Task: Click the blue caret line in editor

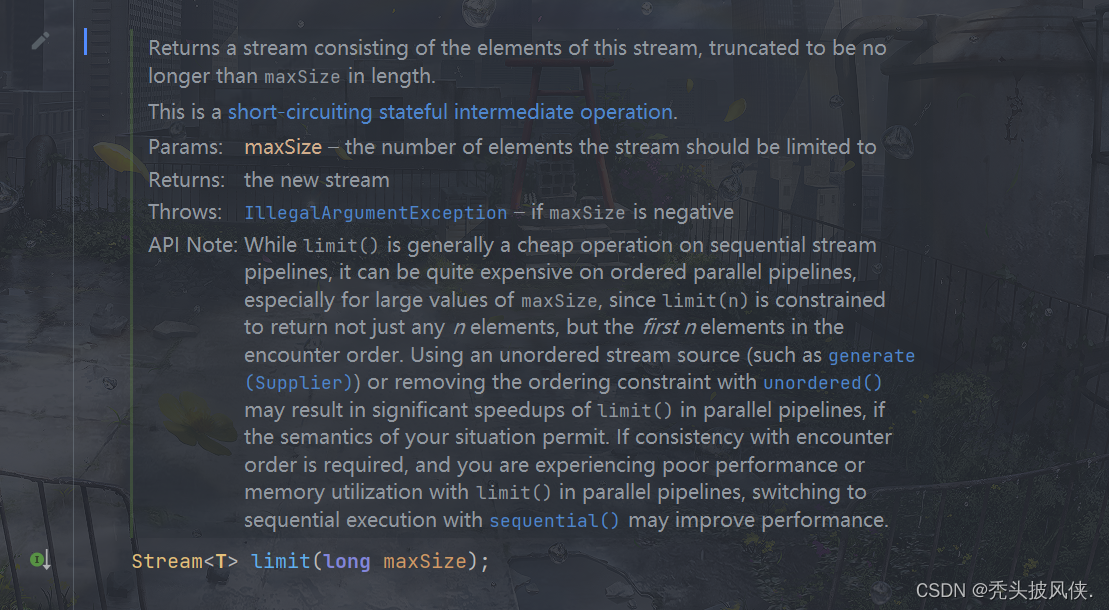Action: [x=86, y=42]
